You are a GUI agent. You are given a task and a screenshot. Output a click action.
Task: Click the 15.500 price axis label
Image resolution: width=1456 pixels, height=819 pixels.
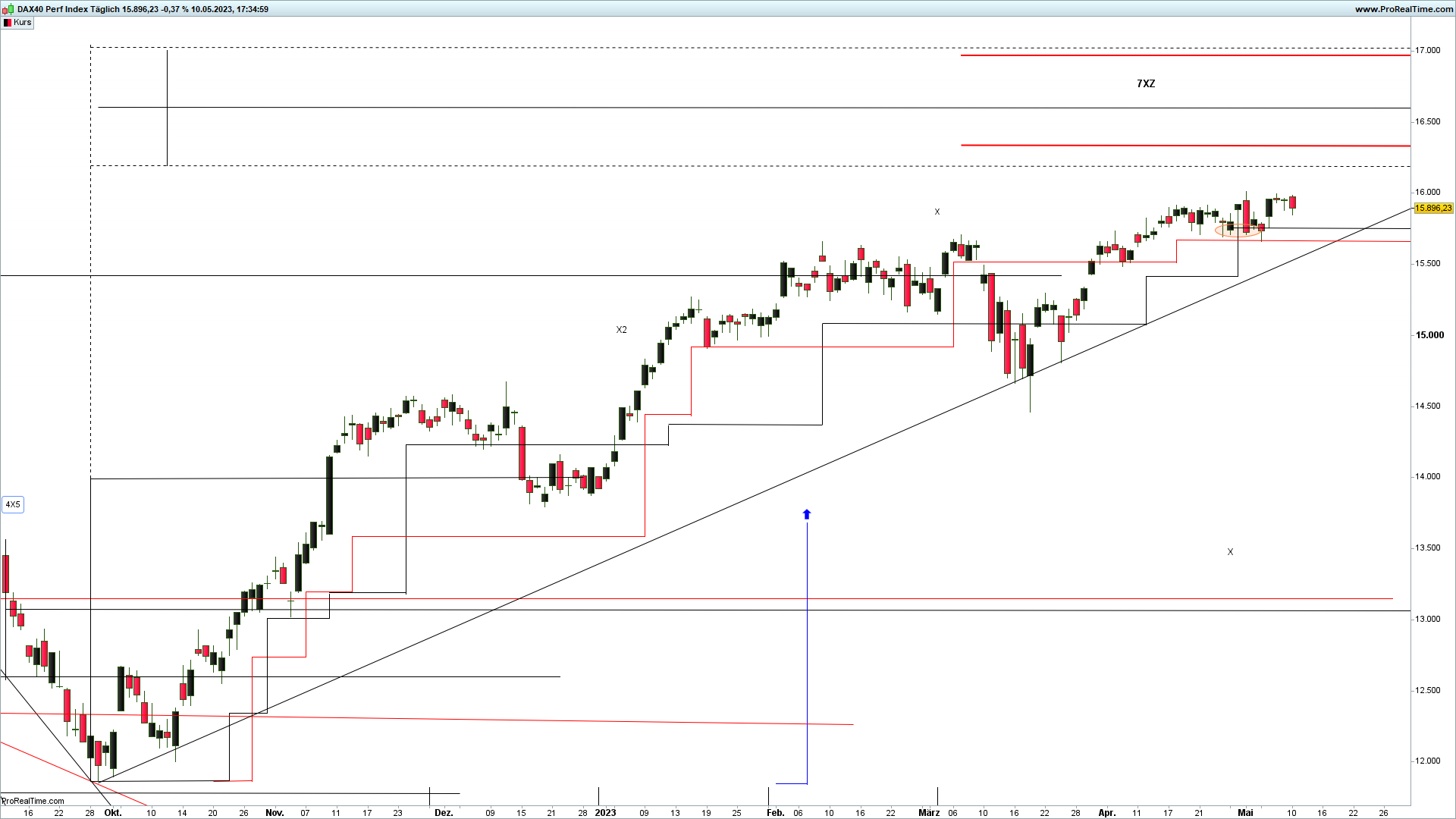click(1428, 264)
